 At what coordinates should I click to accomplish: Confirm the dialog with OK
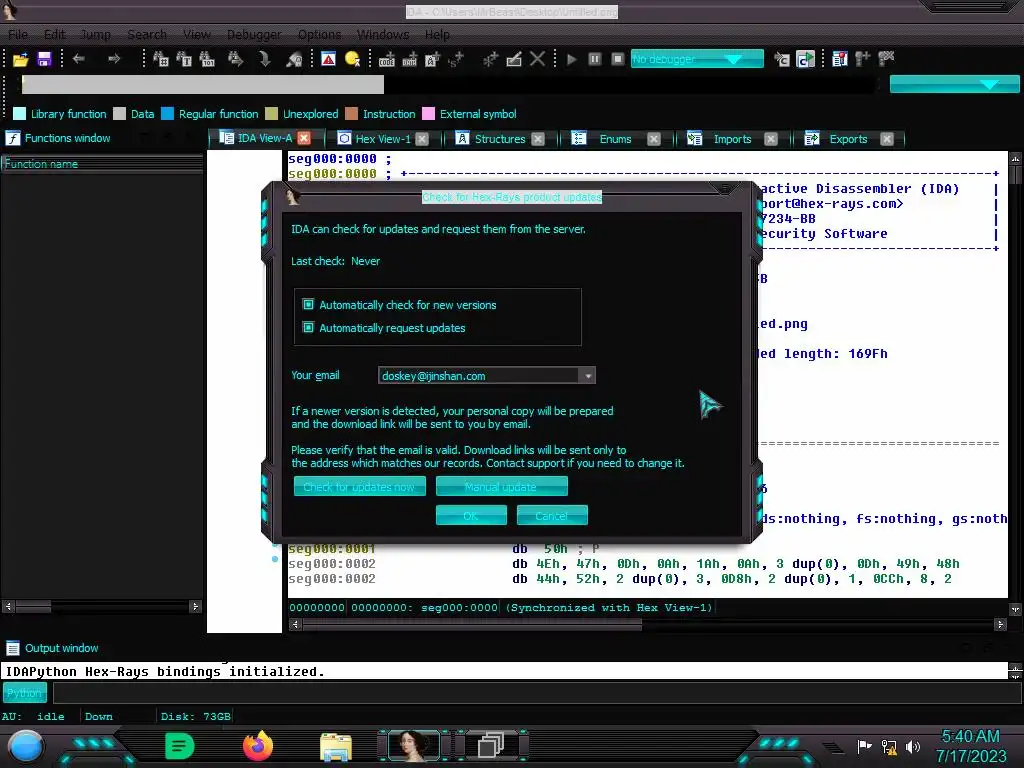tap(471, 515)
